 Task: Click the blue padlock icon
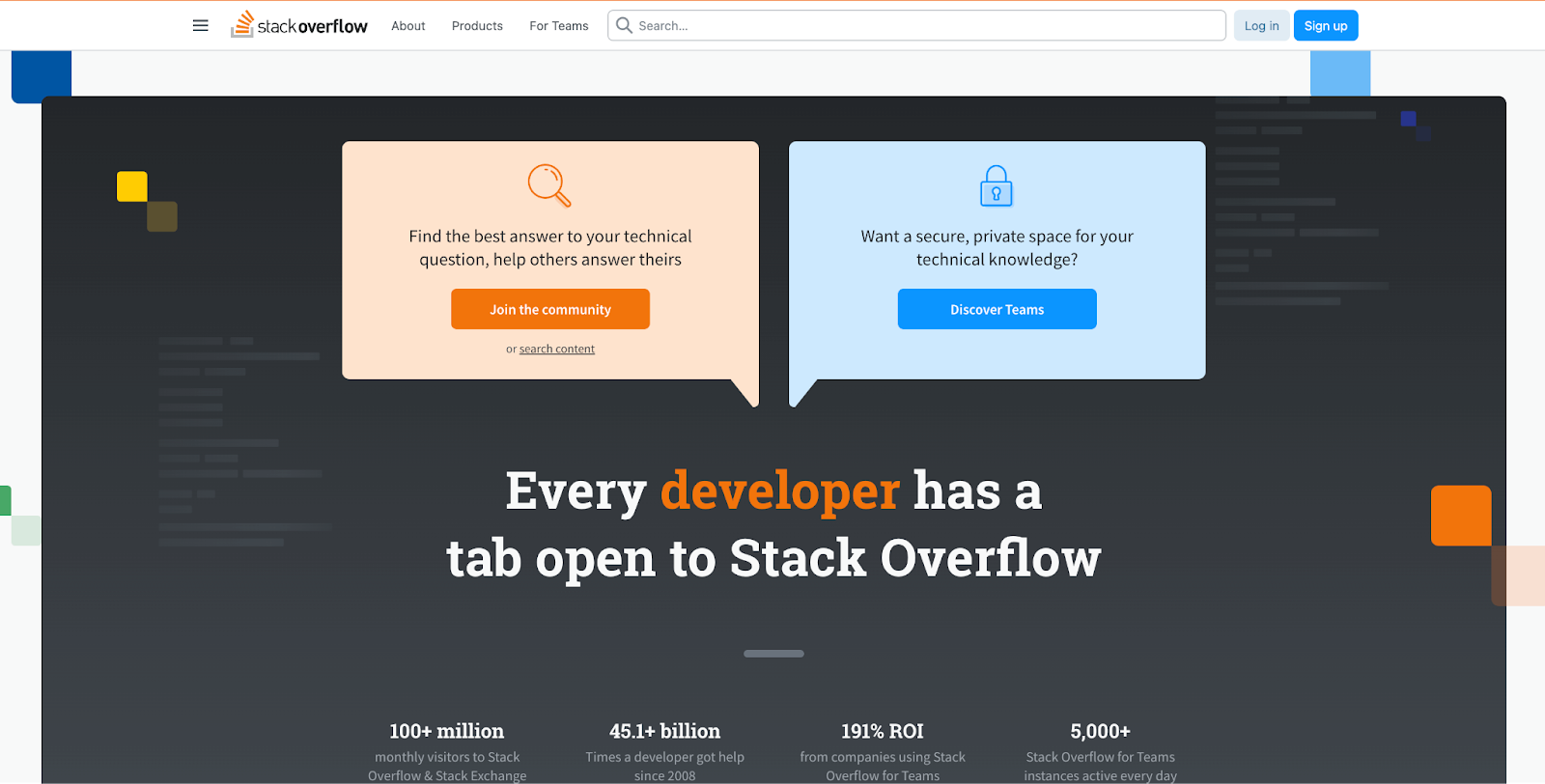click(997, 186)
